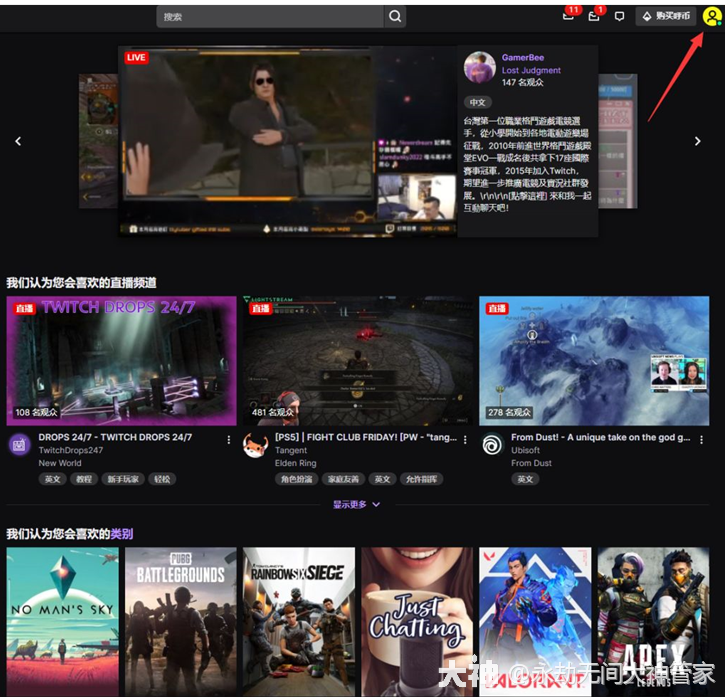725x697 pixels.
Task: Open No Man's Sky category cover
Action: tap(62, 622)
